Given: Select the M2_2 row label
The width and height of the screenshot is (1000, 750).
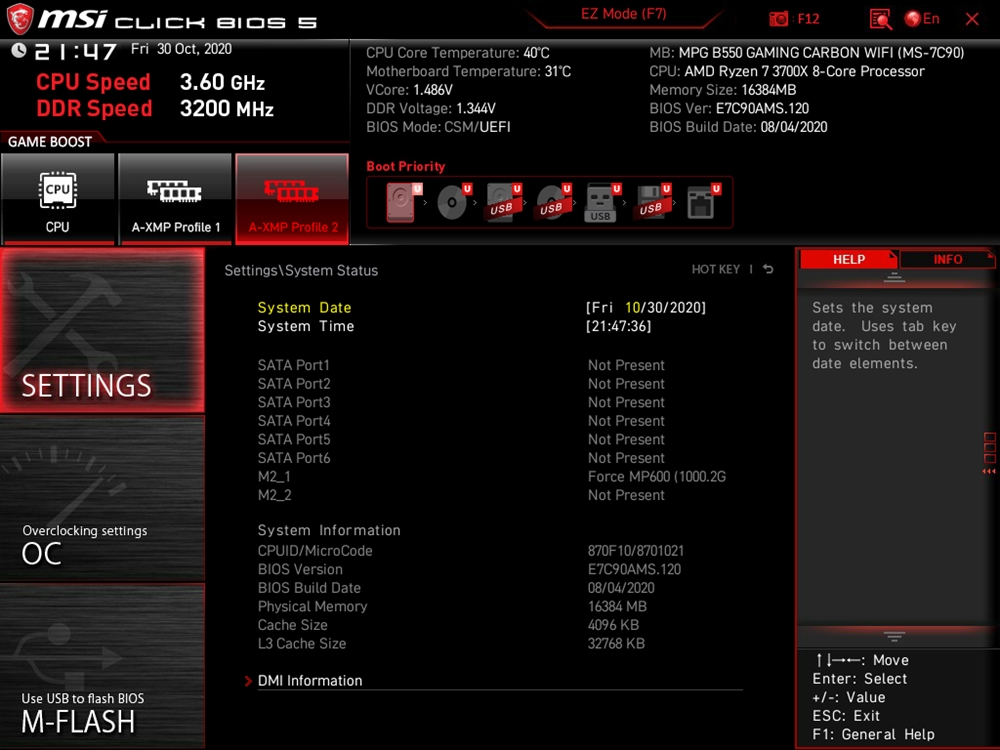Looking at the screenshot, I should [x=274, y=495].
